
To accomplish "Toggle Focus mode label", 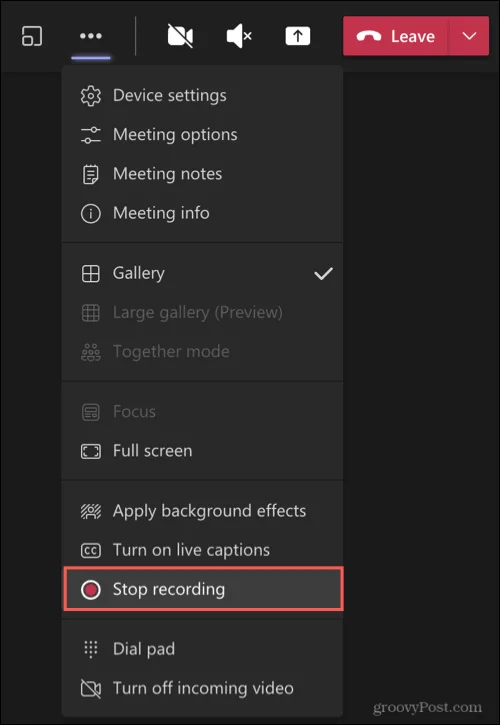I will [x=134, y=412].
